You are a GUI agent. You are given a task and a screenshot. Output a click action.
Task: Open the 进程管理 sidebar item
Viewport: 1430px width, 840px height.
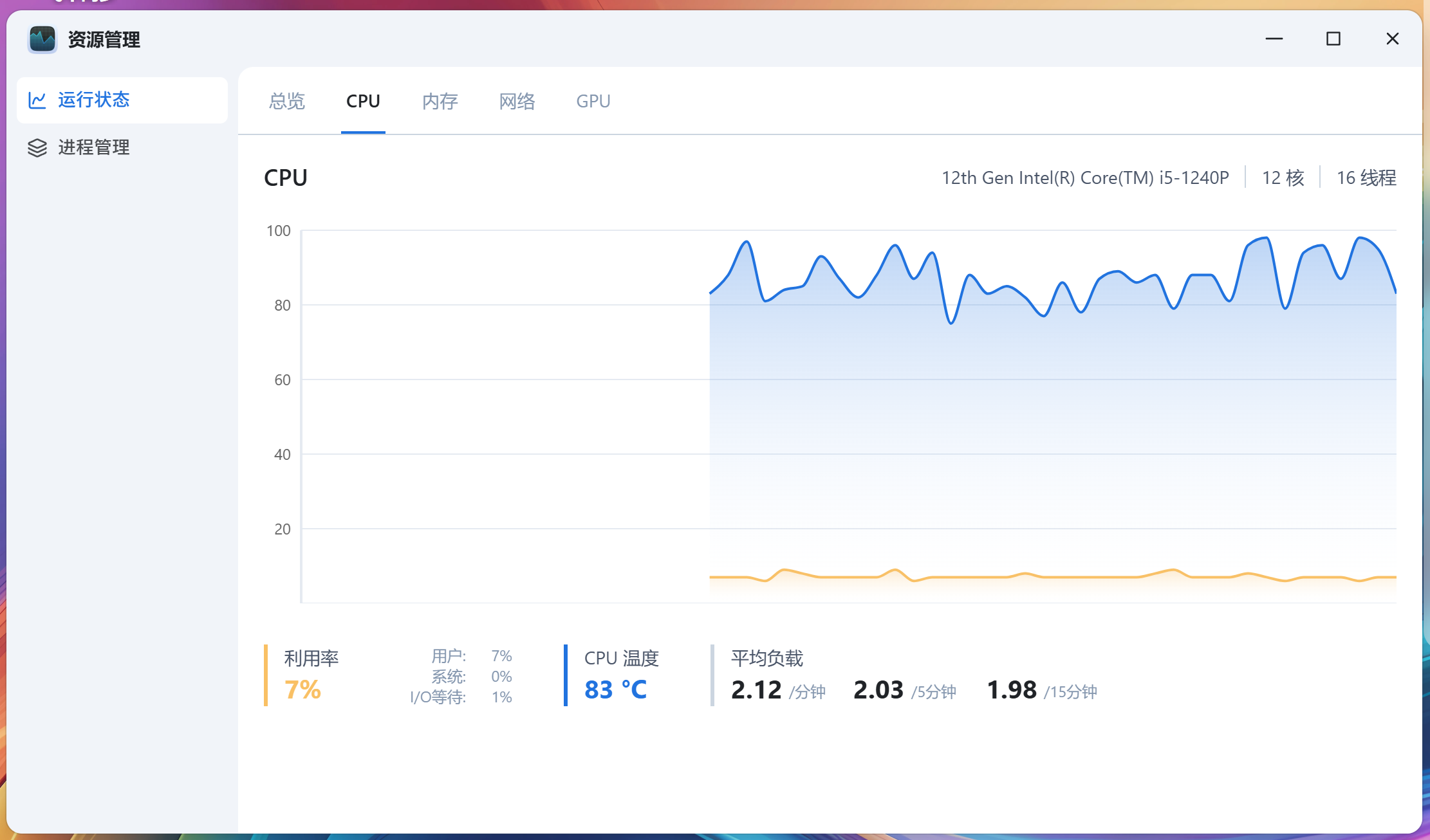click(94, 148)
